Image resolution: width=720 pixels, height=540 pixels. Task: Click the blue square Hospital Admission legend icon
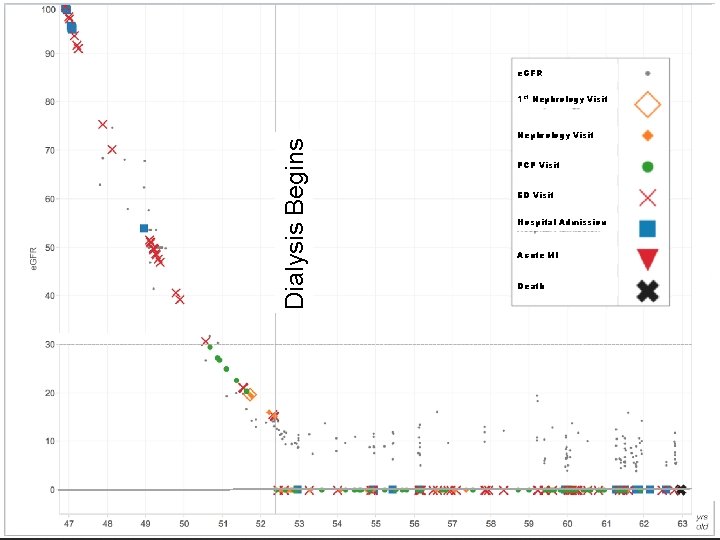pos(647,228)
